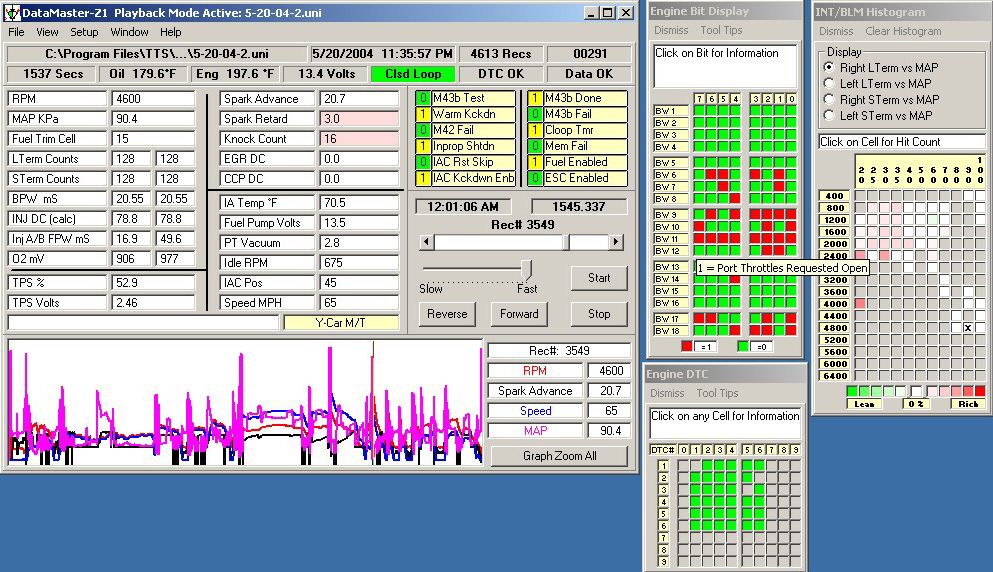Click the Warm Kckdn flag indicator
Viewport: 993px width, 572px height.
click(x=465, y=114)
